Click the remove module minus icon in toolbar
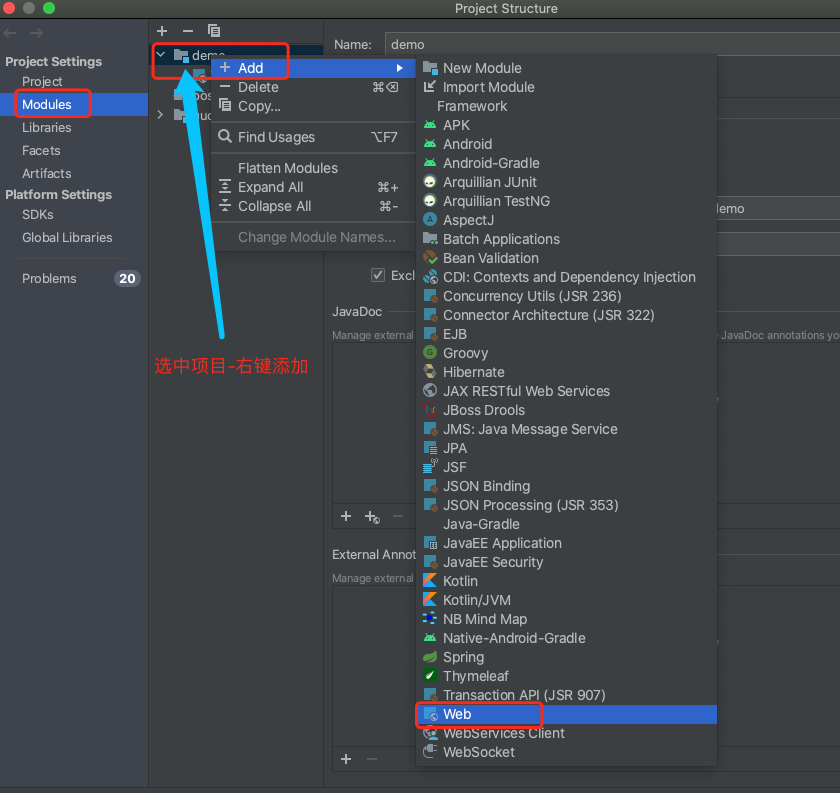Viewport: 840px width, 793px height. click(x=188, y=31)
